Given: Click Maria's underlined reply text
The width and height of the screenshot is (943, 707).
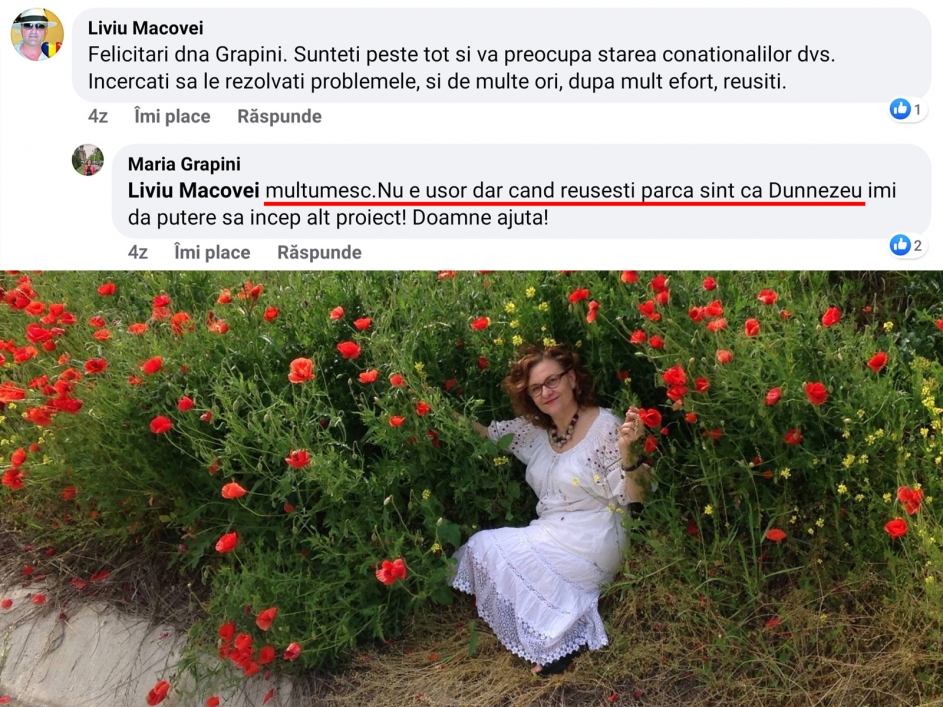Looking at the screenshot, I should pyautogui.click(x=564, y=191).
